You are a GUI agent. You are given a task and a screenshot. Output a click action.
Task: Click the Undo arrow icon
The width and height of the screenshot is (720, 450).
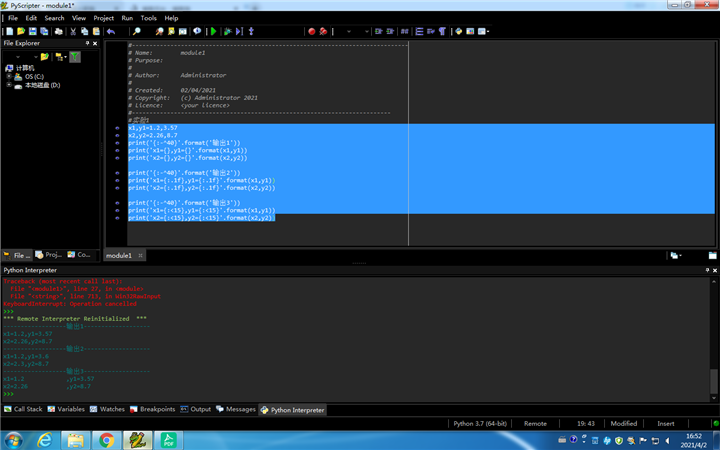[x=111, y=31]
